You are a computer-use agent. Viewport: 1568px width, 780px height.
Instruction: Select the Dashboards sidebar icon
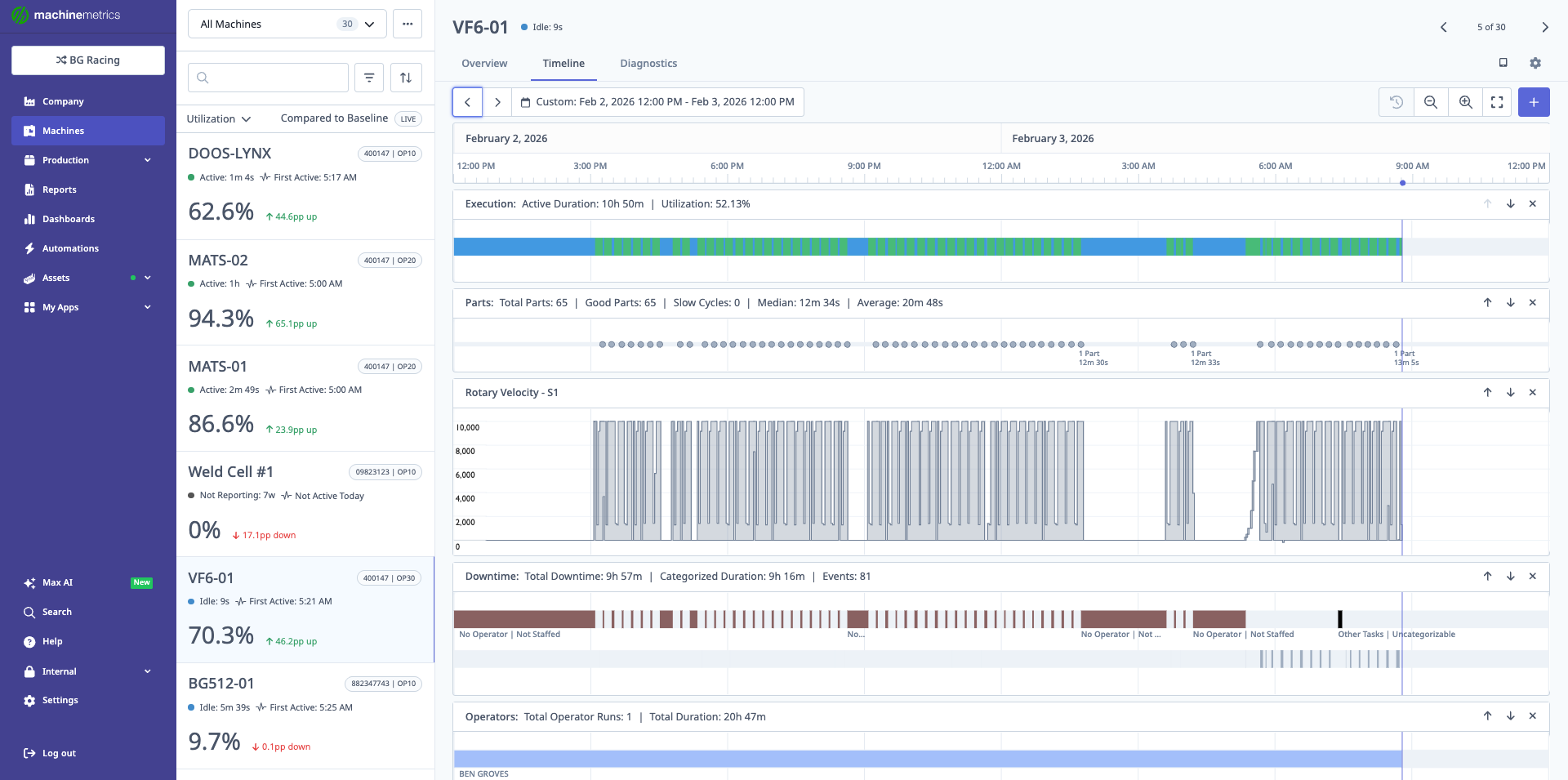[x=29, y=219]
